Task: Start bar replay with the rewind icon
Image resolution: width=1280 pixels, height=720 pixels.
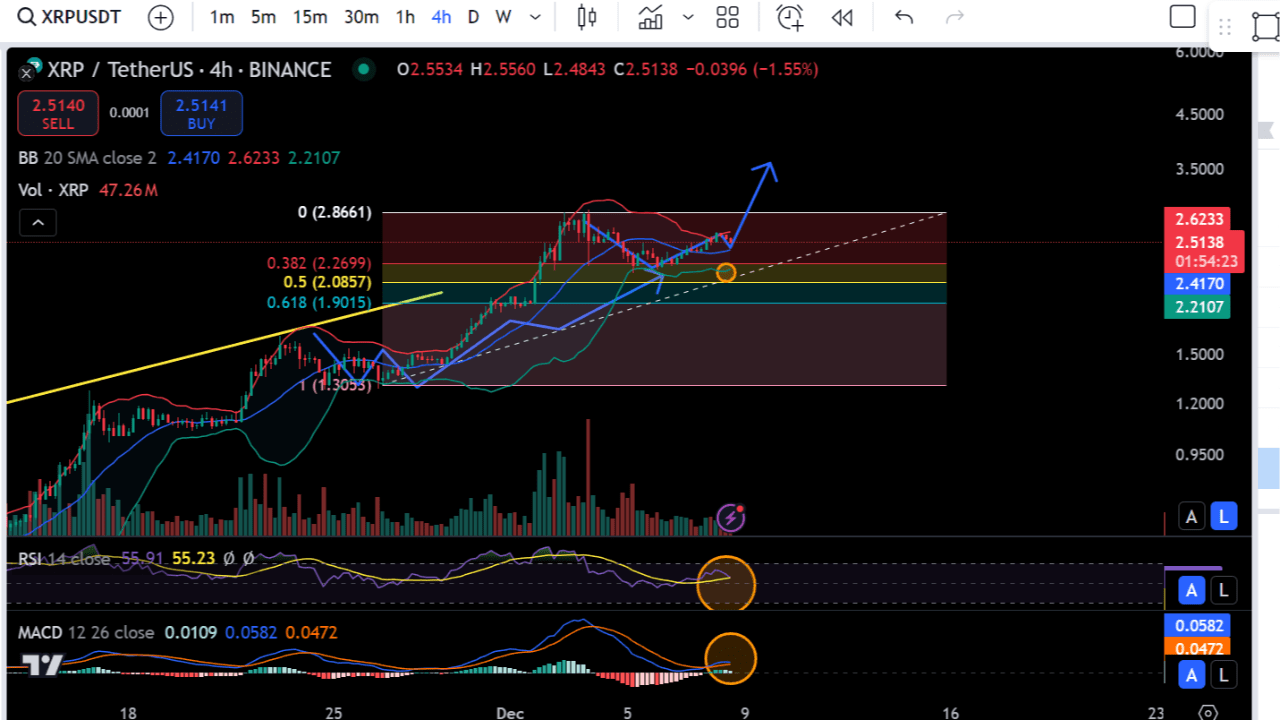Action: [843, 17]
